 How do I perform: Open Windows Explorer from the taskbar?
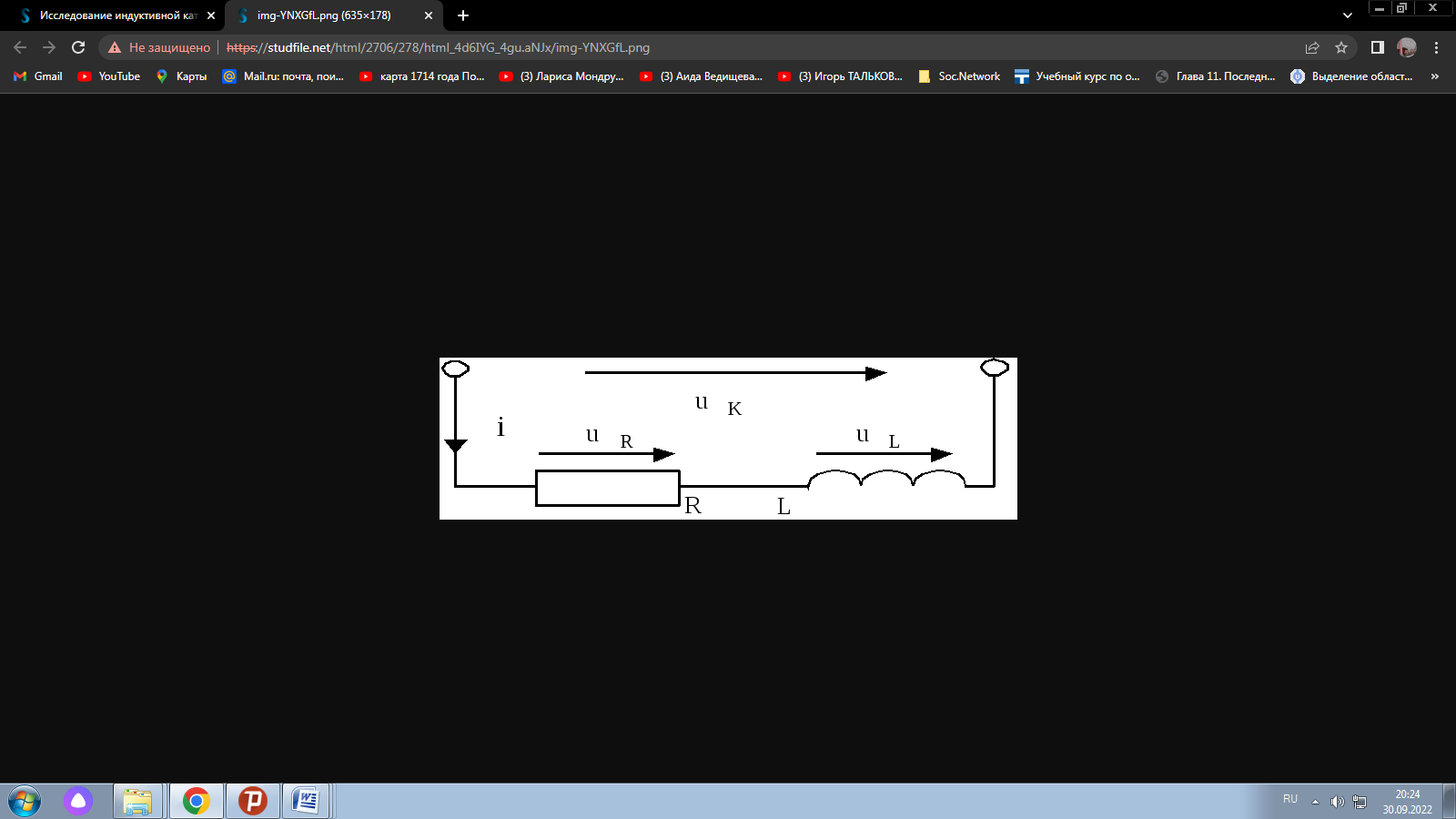[x=137, y=801]
